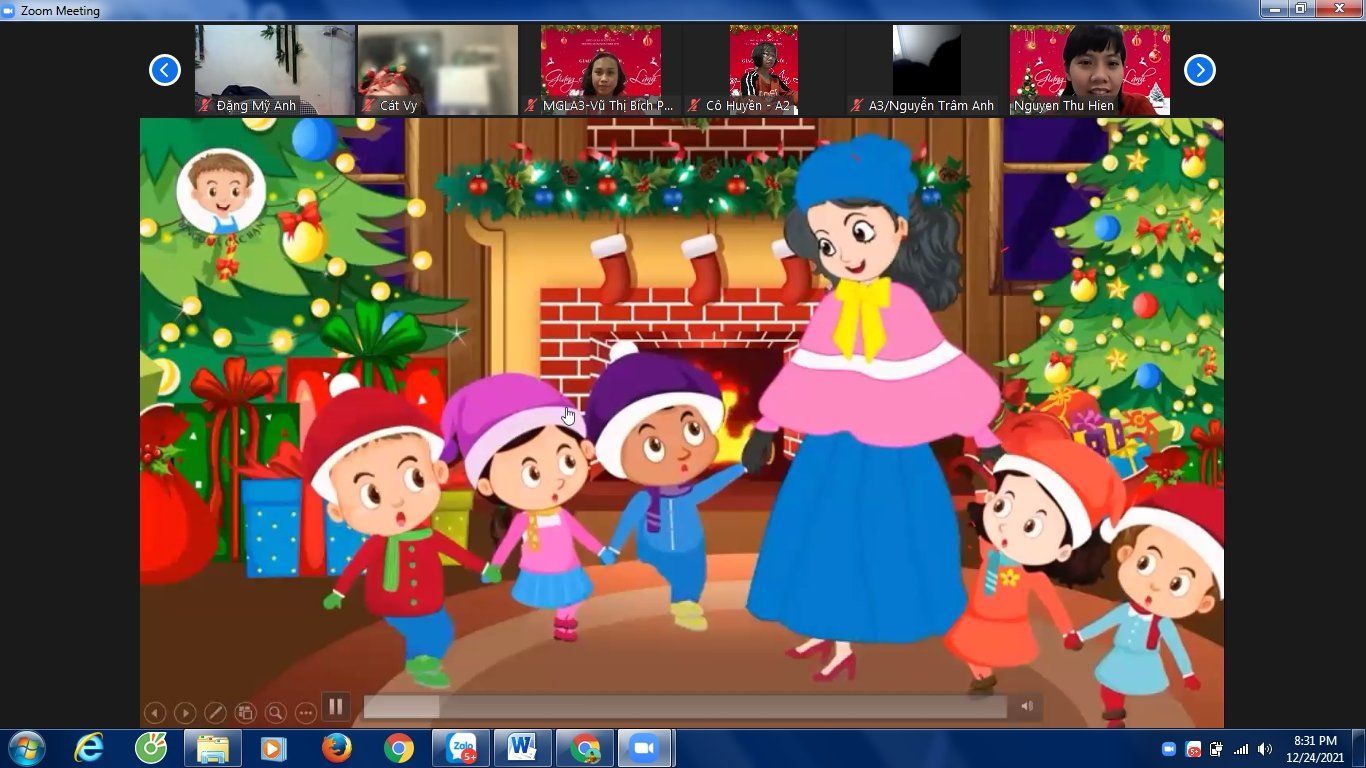Open the see all slides icon
Image resolution: width=1366 pixels, height=768 pixels.
click(245, 713)
